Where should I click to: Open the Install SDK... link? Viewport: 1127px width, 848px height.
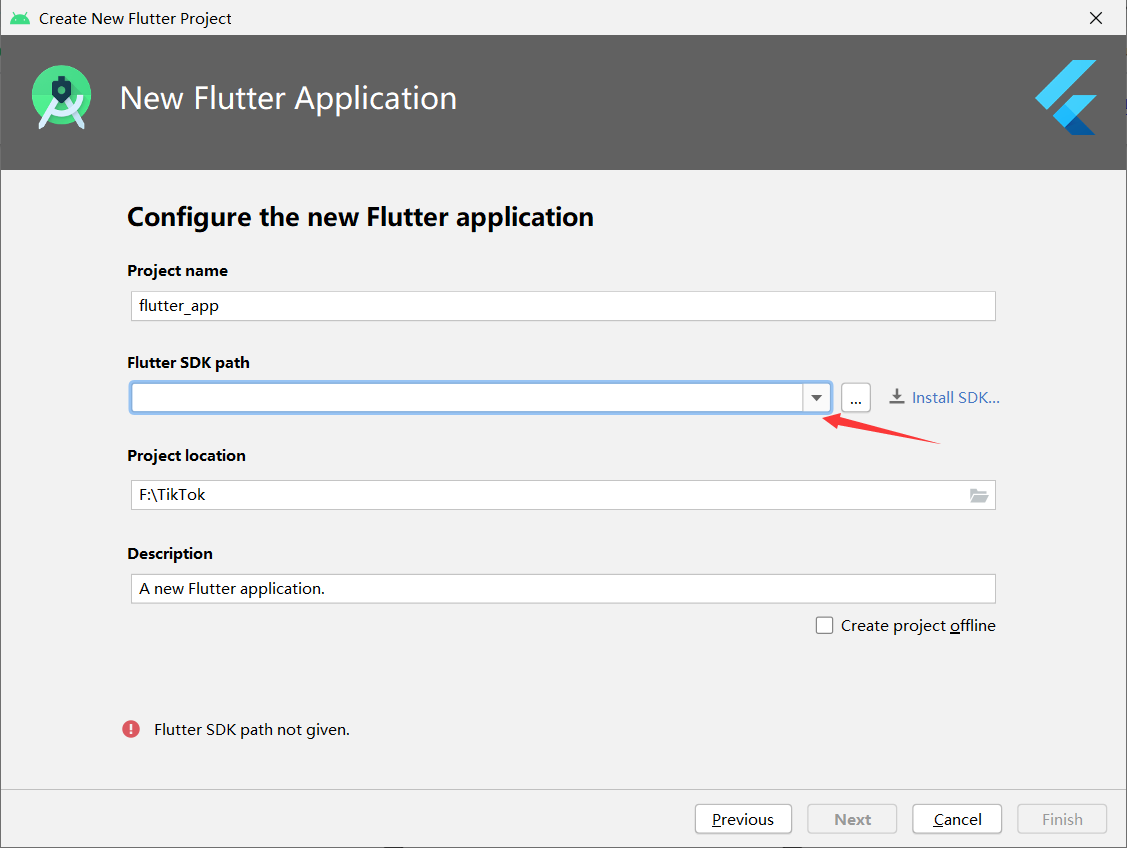pyautogui.click(x=955, y=397)
